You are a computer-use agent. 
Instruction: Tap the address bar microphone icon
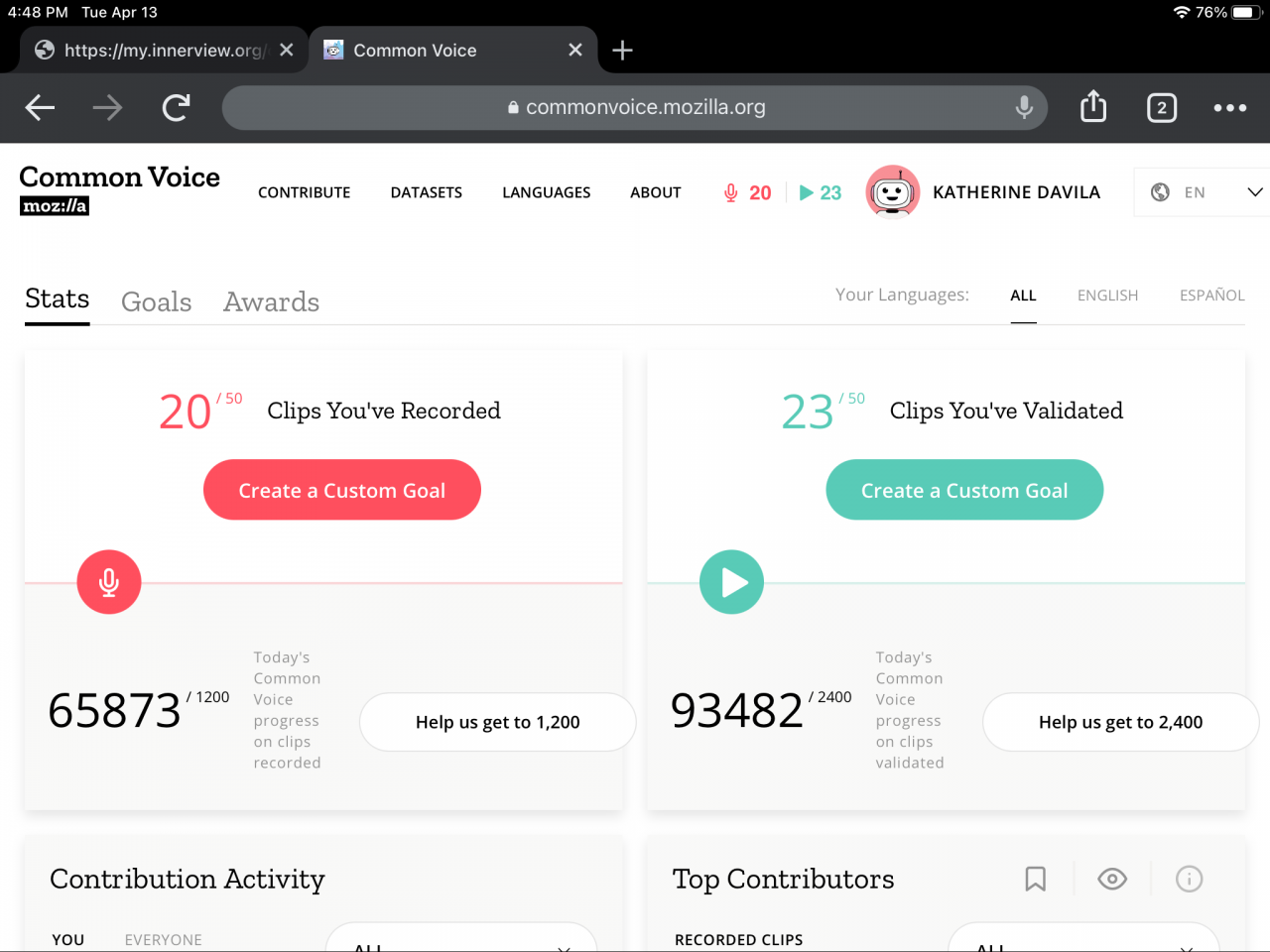point(1024,107)
